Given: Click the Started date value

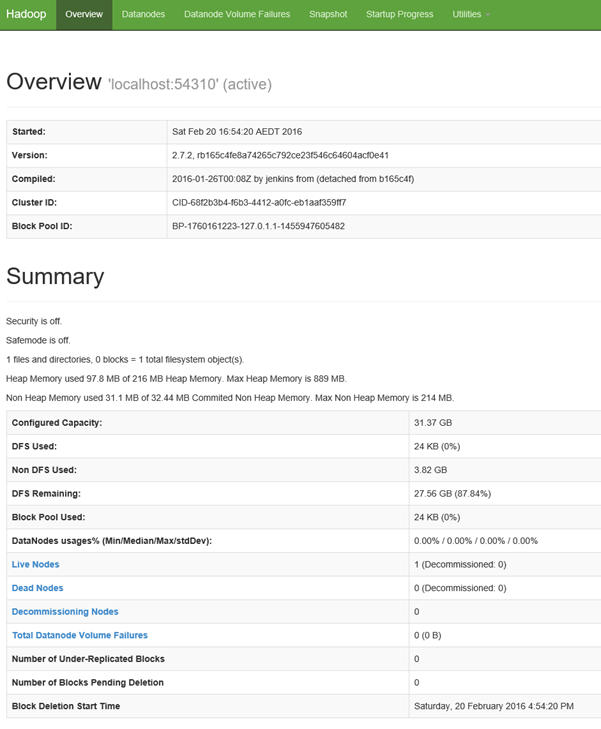Looking at the screenshot, I should coord(237,131).
